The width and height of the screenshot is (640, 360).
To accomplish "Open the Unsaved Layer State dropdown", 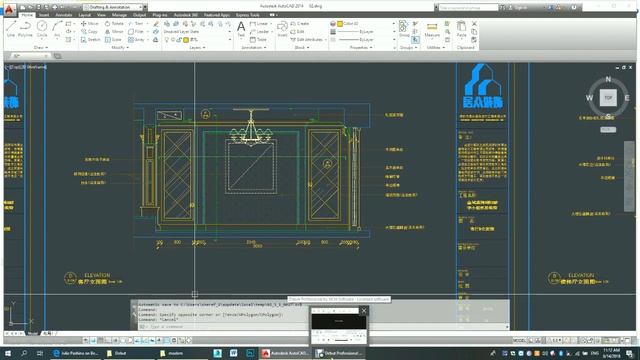I will tap(198, 31).
